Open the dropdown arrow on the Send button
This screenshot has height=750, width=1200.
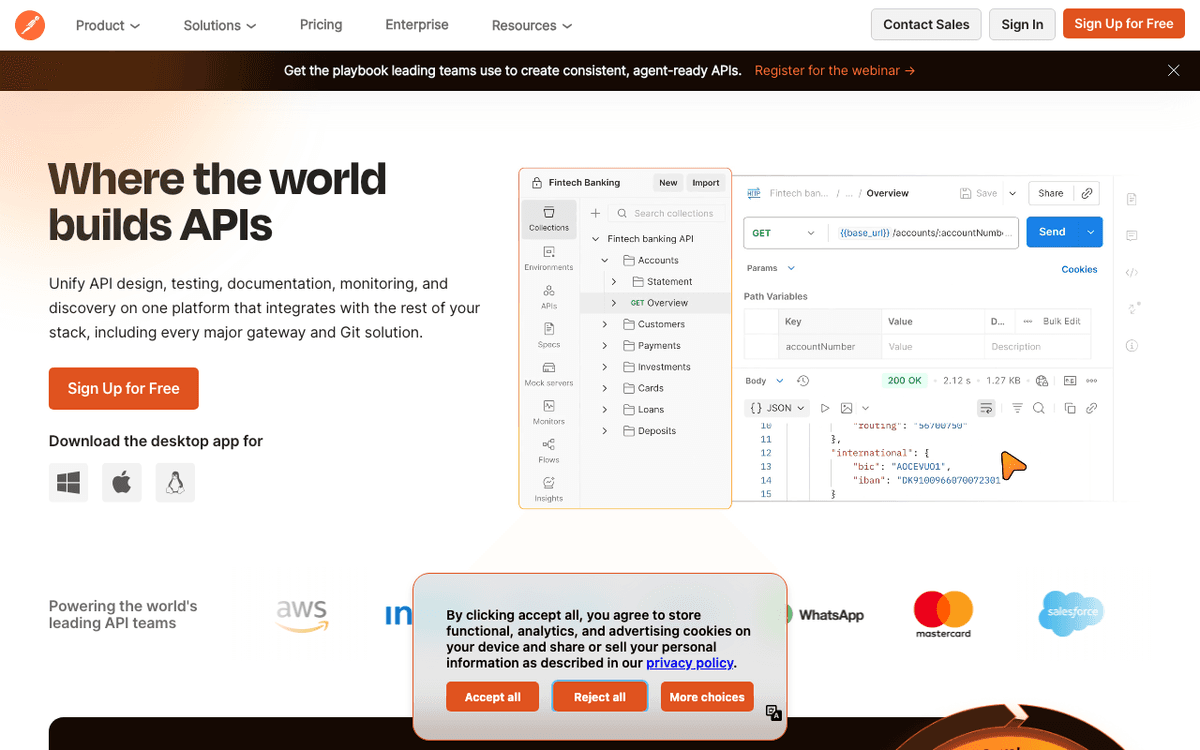[x=1091, y=232]
